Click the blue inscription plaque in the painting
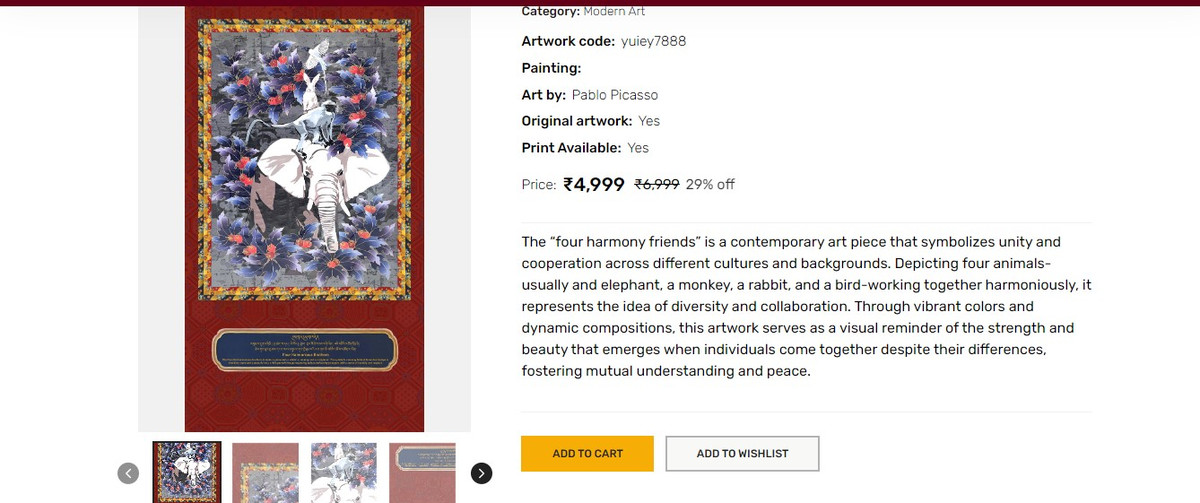Viewport: 1200px width, 503px height. pos(305,349)
